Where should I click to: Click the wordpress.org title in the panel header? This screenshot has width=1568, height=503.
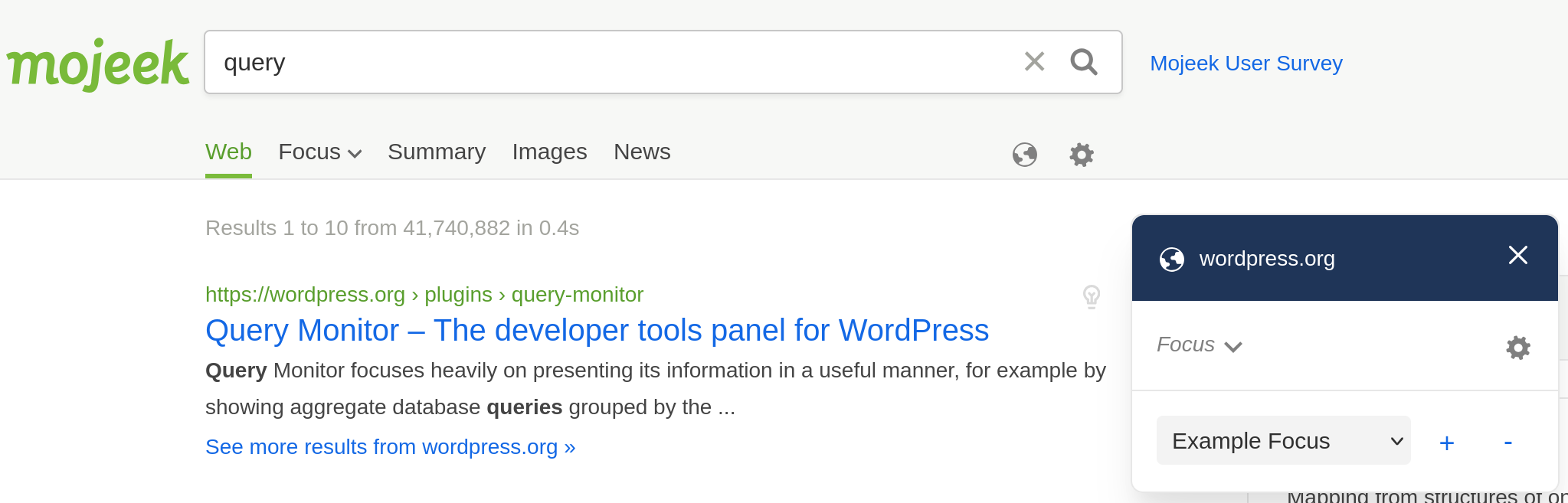tap(1267, 259)
